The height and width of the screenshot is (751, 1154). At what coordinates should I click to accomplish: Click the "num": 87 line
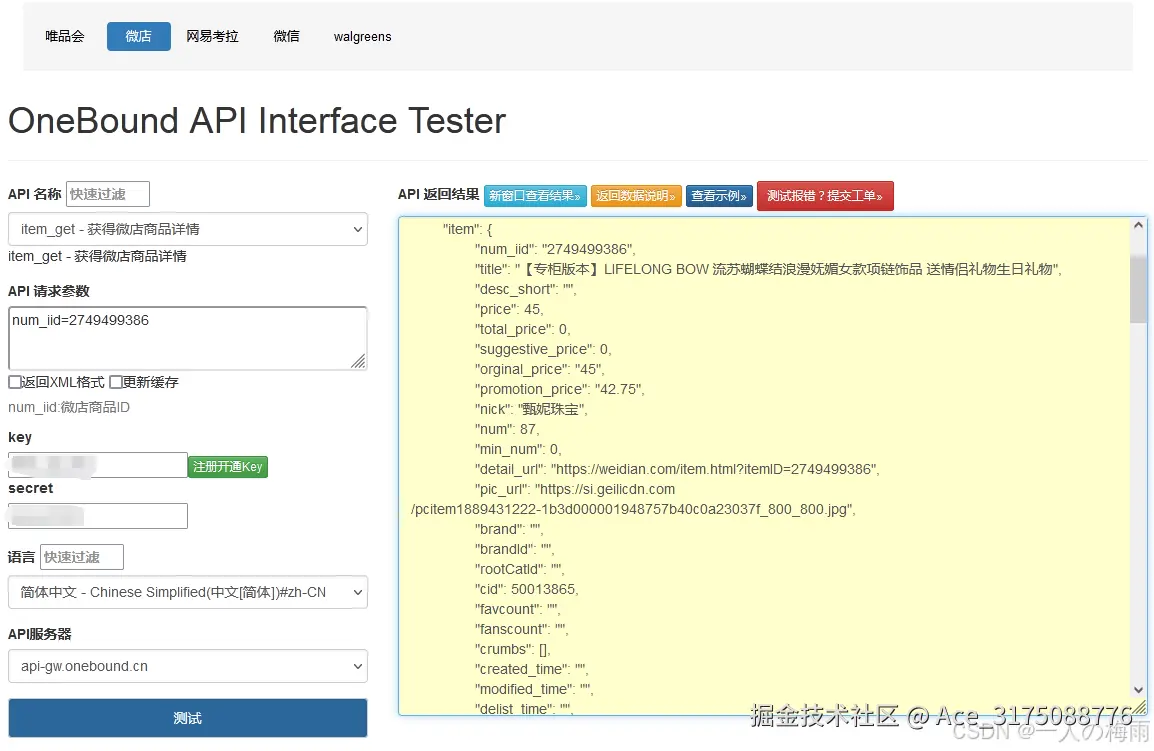(x=507, y=429)
